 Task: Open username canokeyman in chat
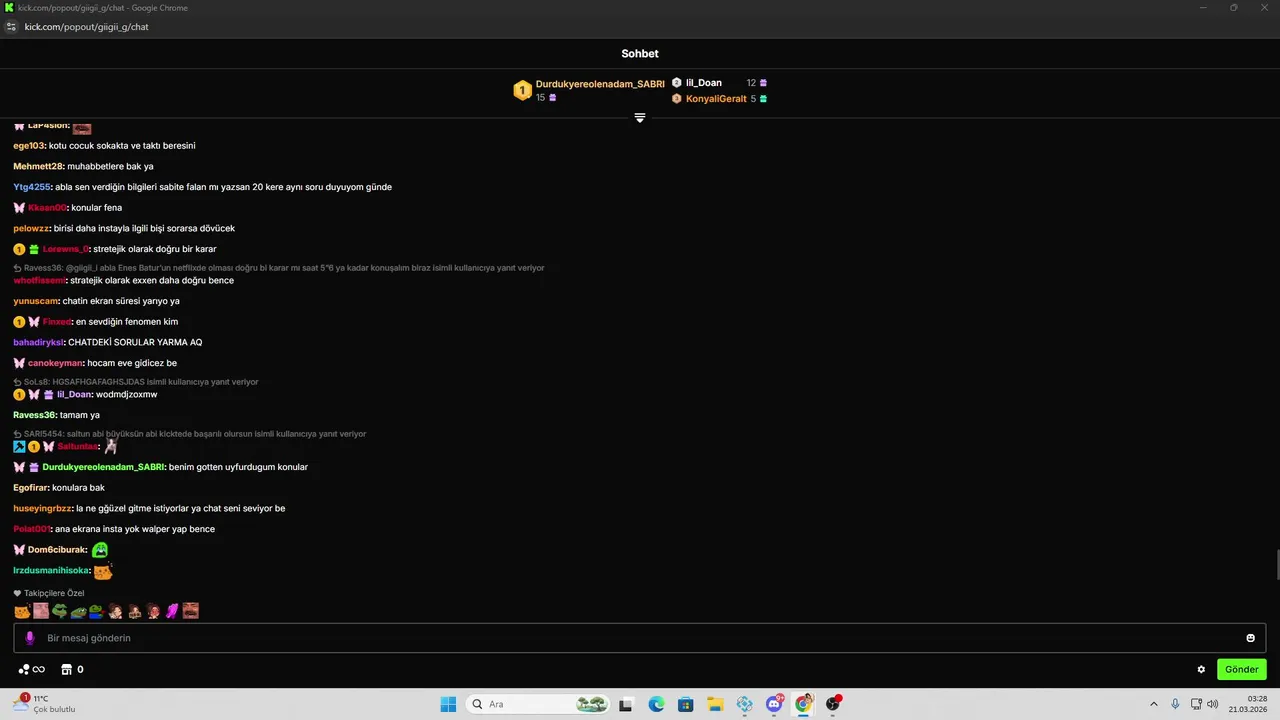pos(55,364)
